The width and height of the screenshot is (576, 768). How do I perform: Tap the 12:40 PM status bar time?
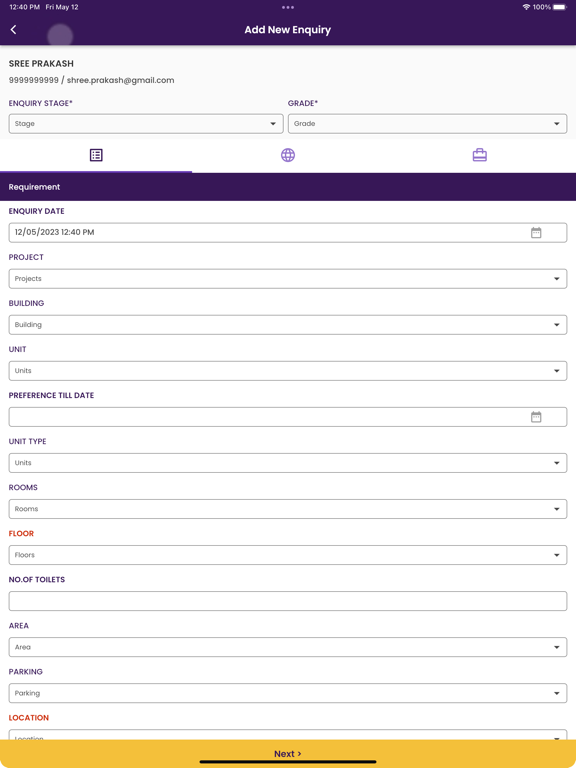pos(24,7)
